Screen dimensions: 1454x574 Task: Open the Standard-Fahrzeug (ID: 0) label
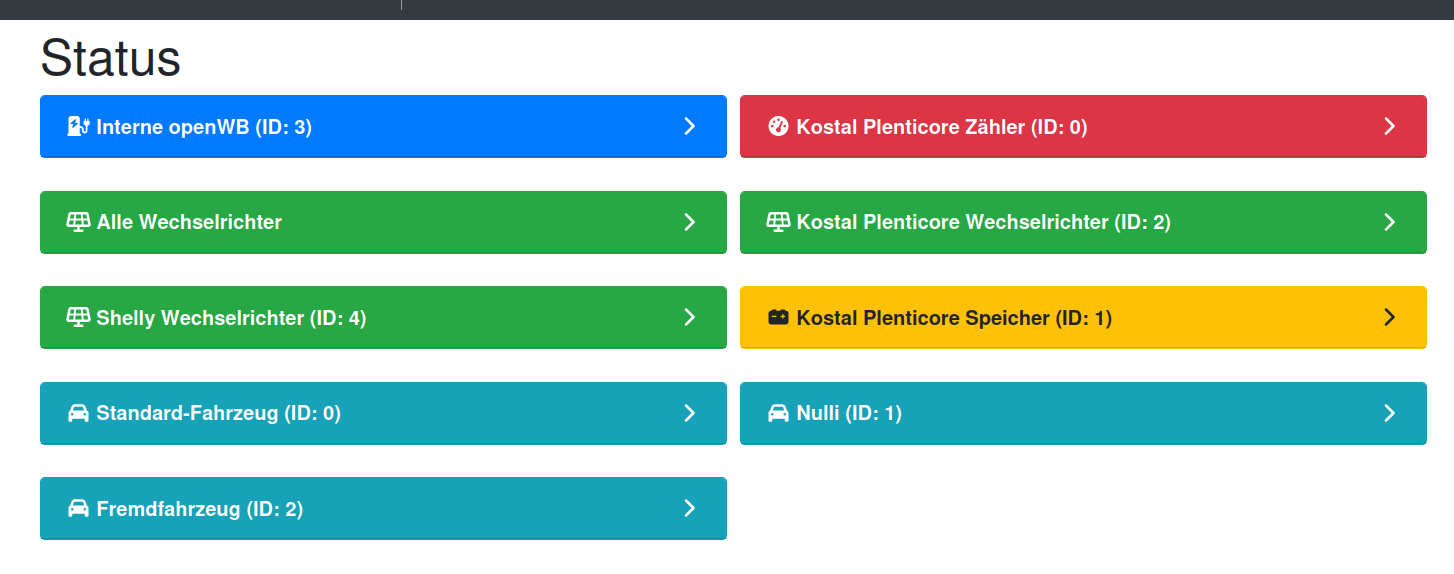coord(219,413)
